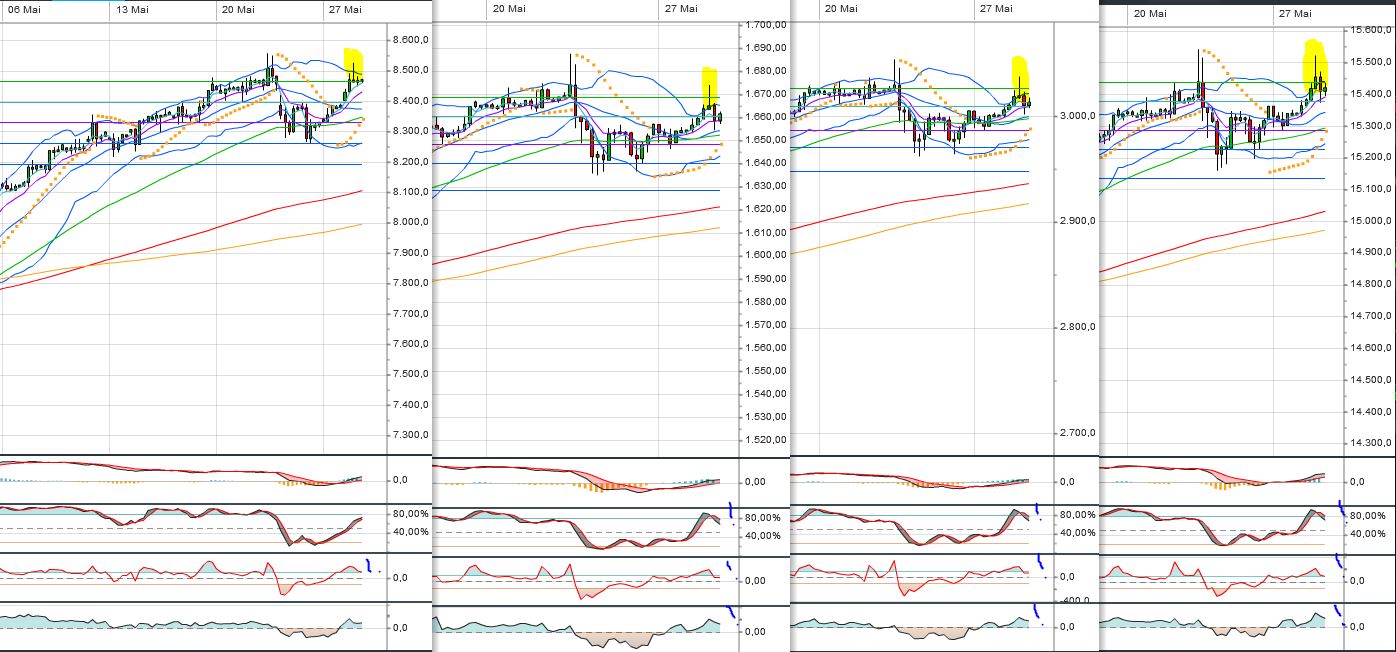
Task: Click 20 Mai in the 3.000,0 chart
Action: tap(840, 9)
